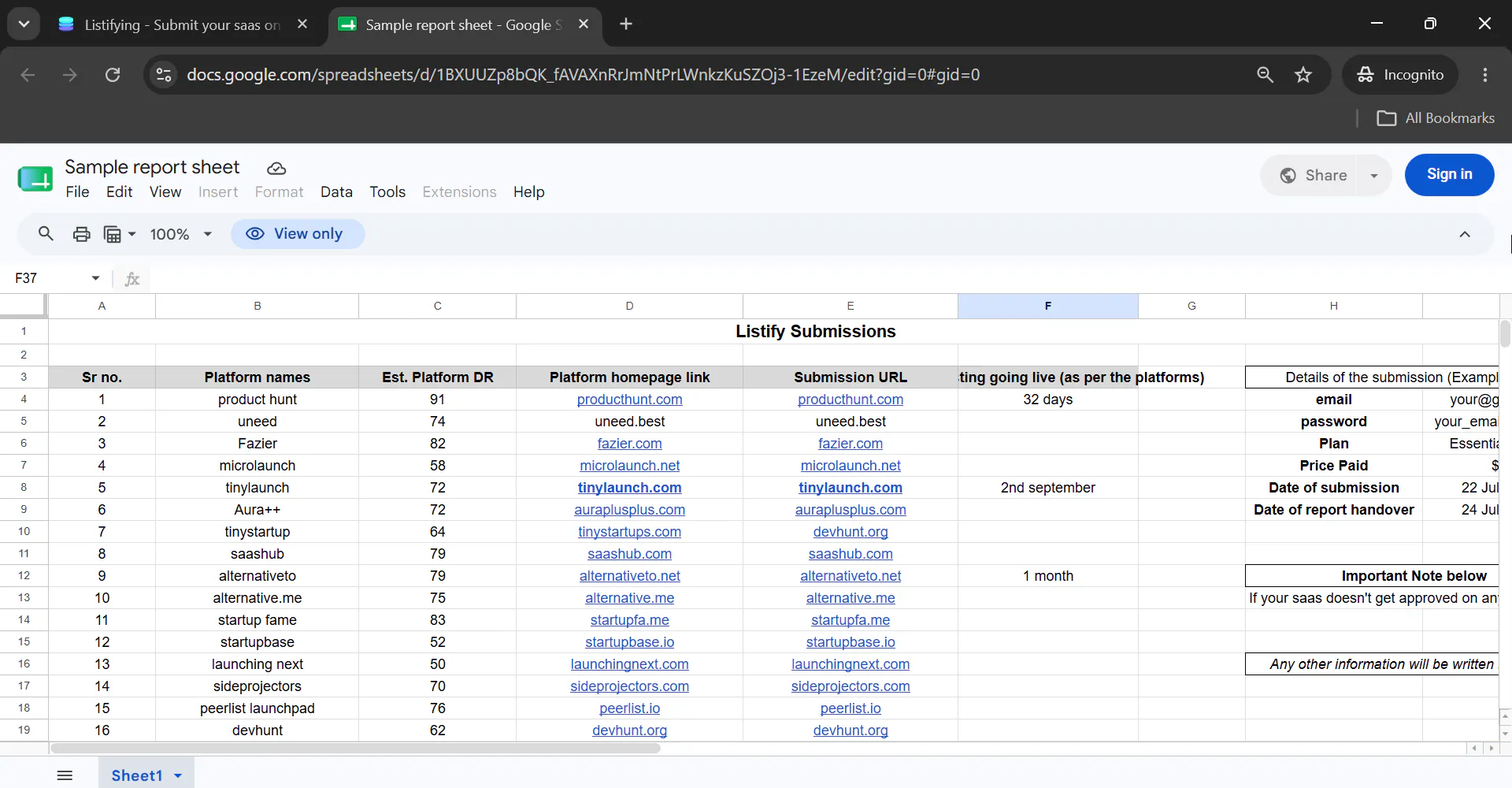This screenshot has height=788, width=1512.
Task: Select column F header
Action: (1047, 306)
